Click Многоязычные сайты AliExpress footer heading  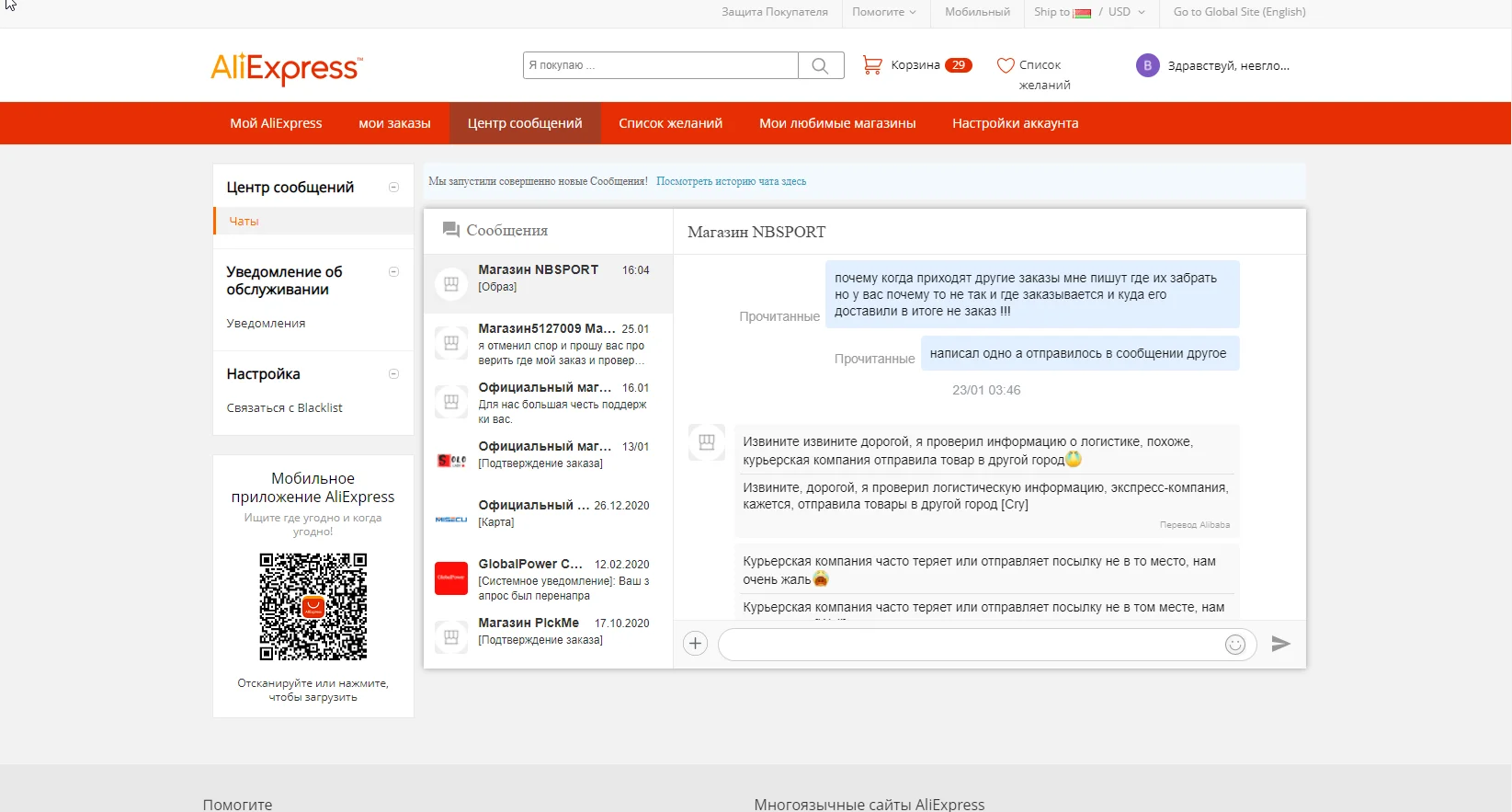click(x=870, y=805)
